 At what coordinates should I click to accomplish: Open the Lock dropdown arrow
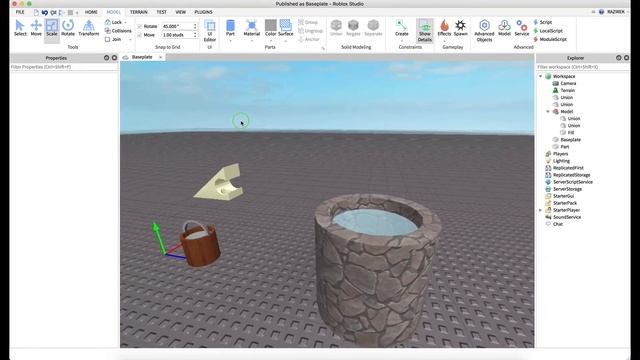(x=125, y=22)
